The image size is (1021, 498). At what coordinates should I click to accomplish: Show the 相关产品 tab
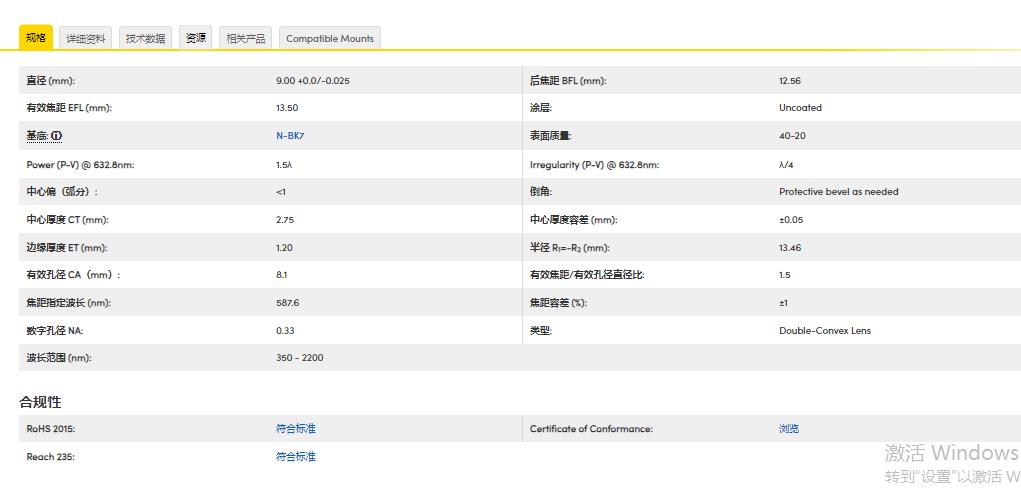point(246,39)
